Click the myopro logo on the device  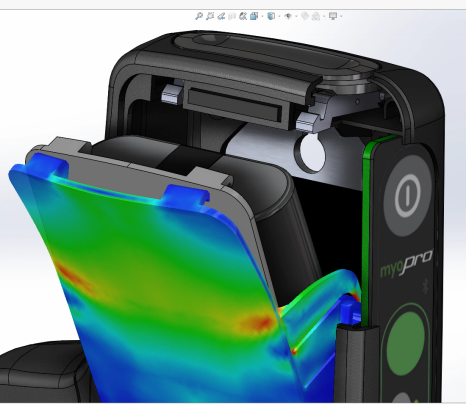(406, 264)
